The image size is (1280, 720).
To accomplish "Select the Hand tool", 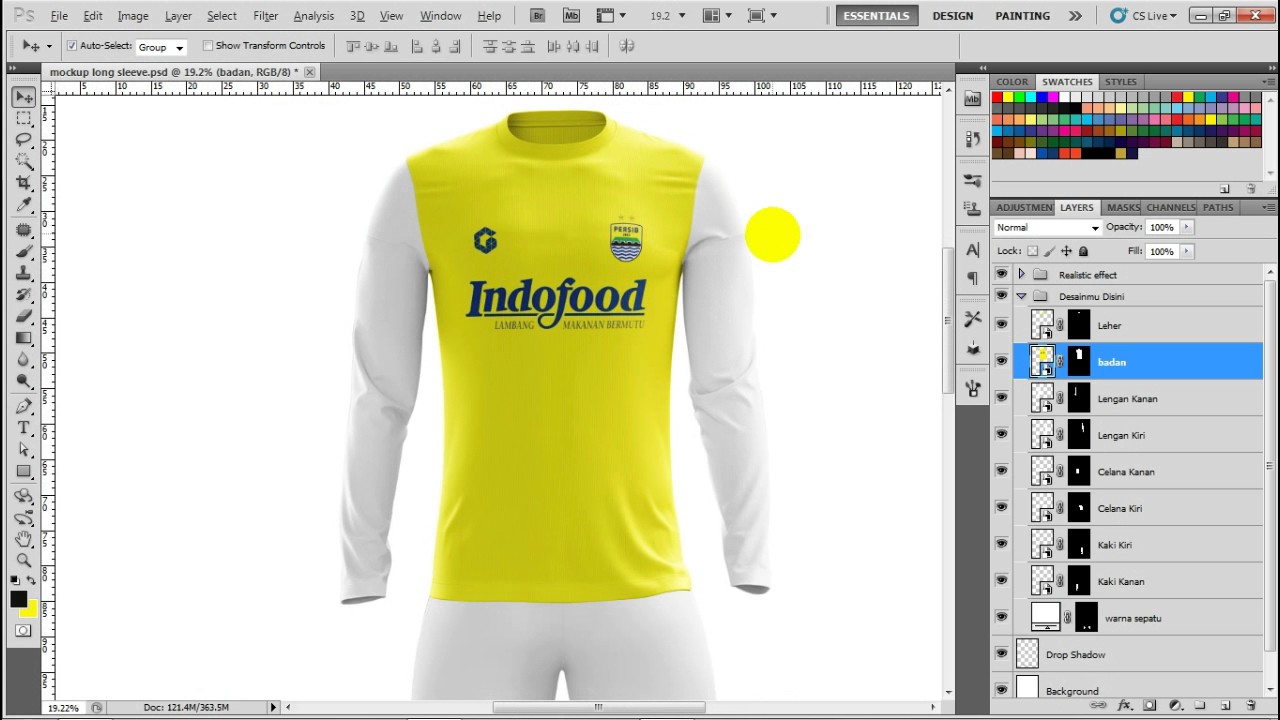I will (x=24, y=539).
